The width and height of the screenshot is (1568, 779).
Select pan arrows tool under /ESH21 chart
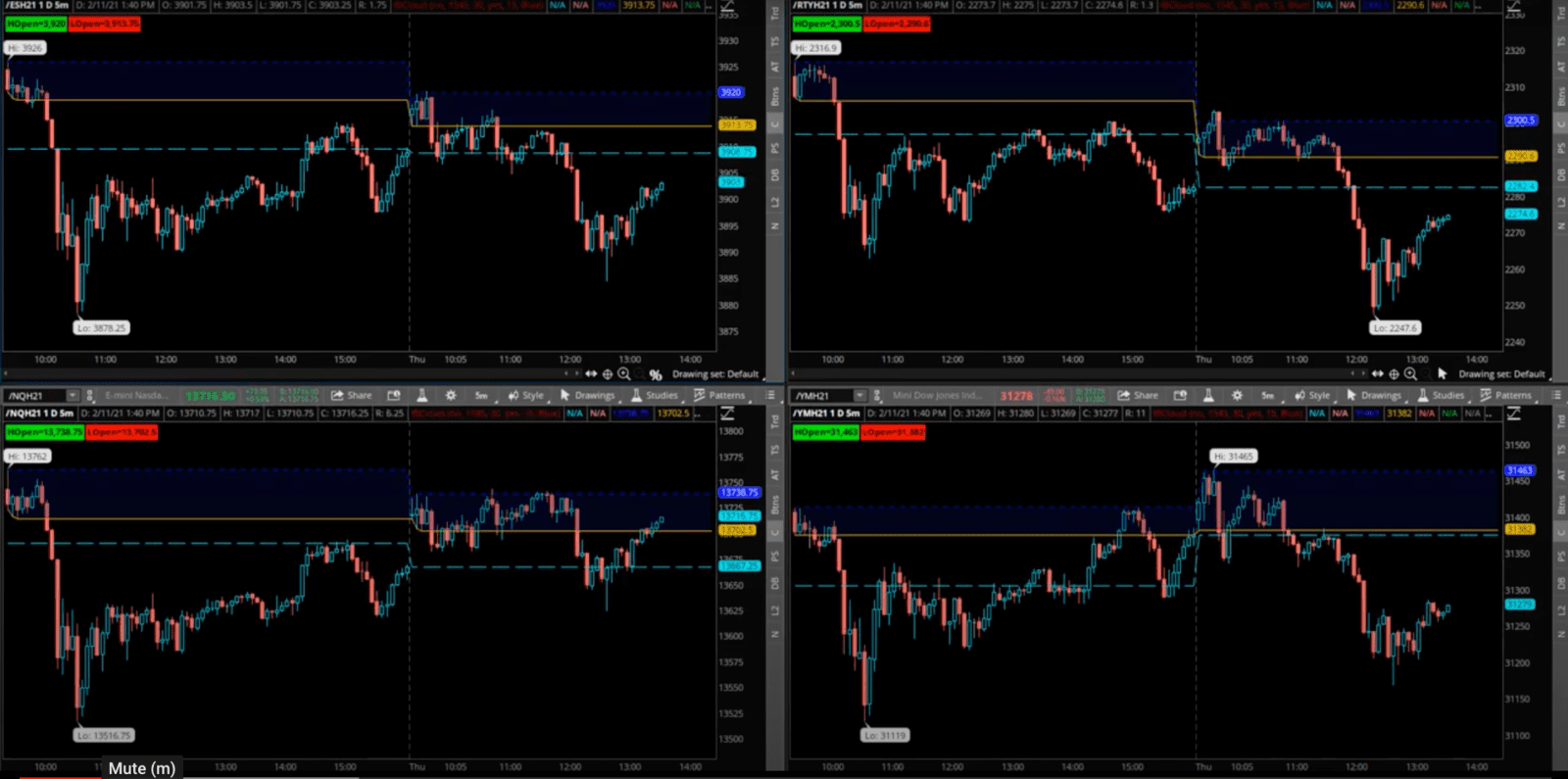click(591, 374)
